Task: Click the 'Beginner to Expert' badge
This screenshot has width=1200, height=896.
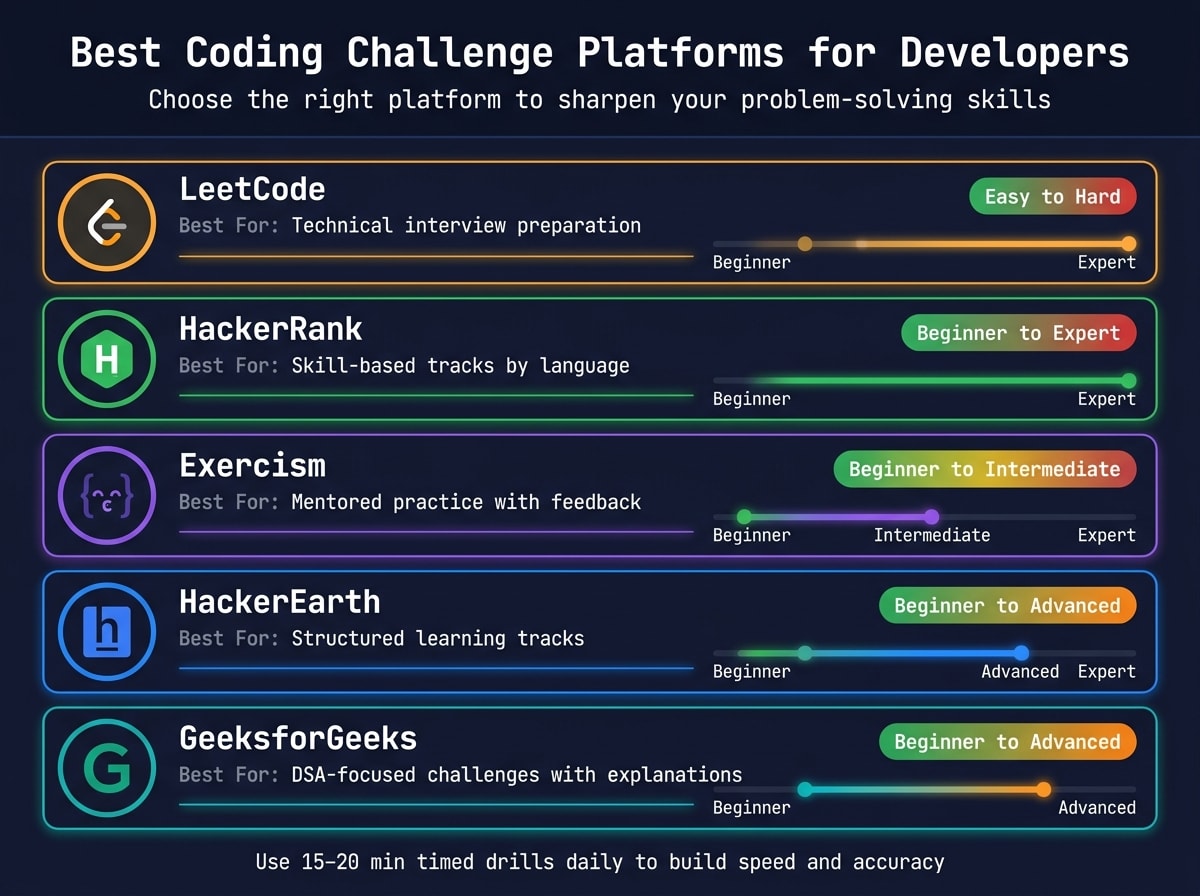Action: (x=1019, y=333)
